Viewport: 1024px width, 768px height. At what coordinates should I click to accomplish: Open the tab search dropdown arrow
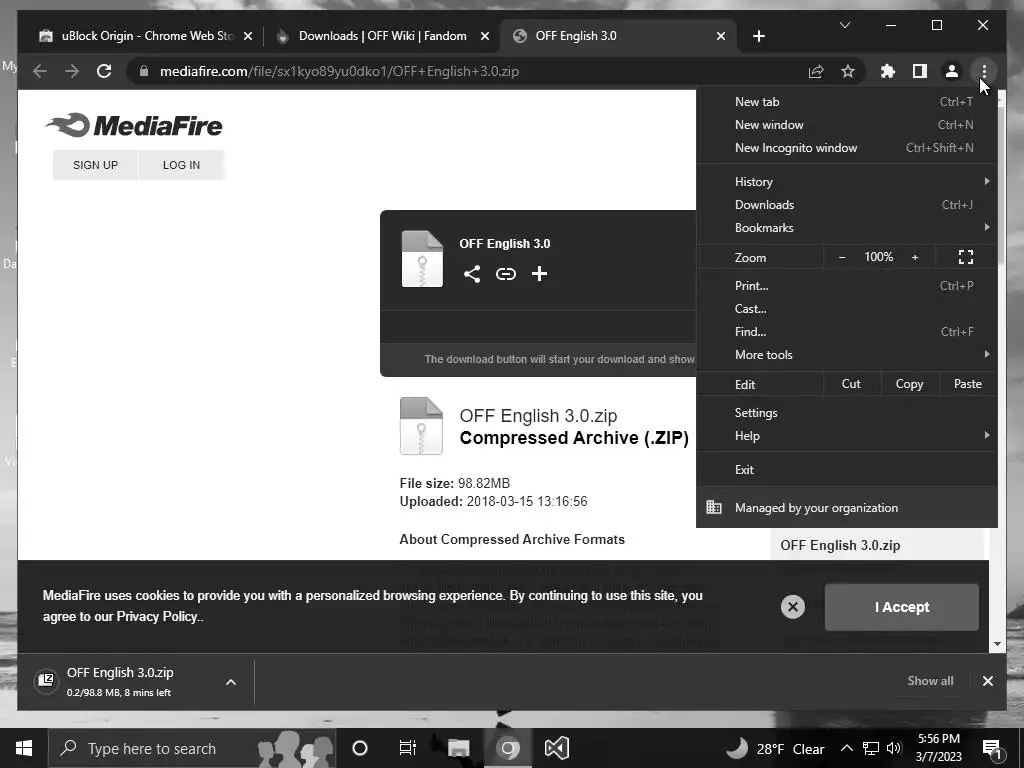844,25
